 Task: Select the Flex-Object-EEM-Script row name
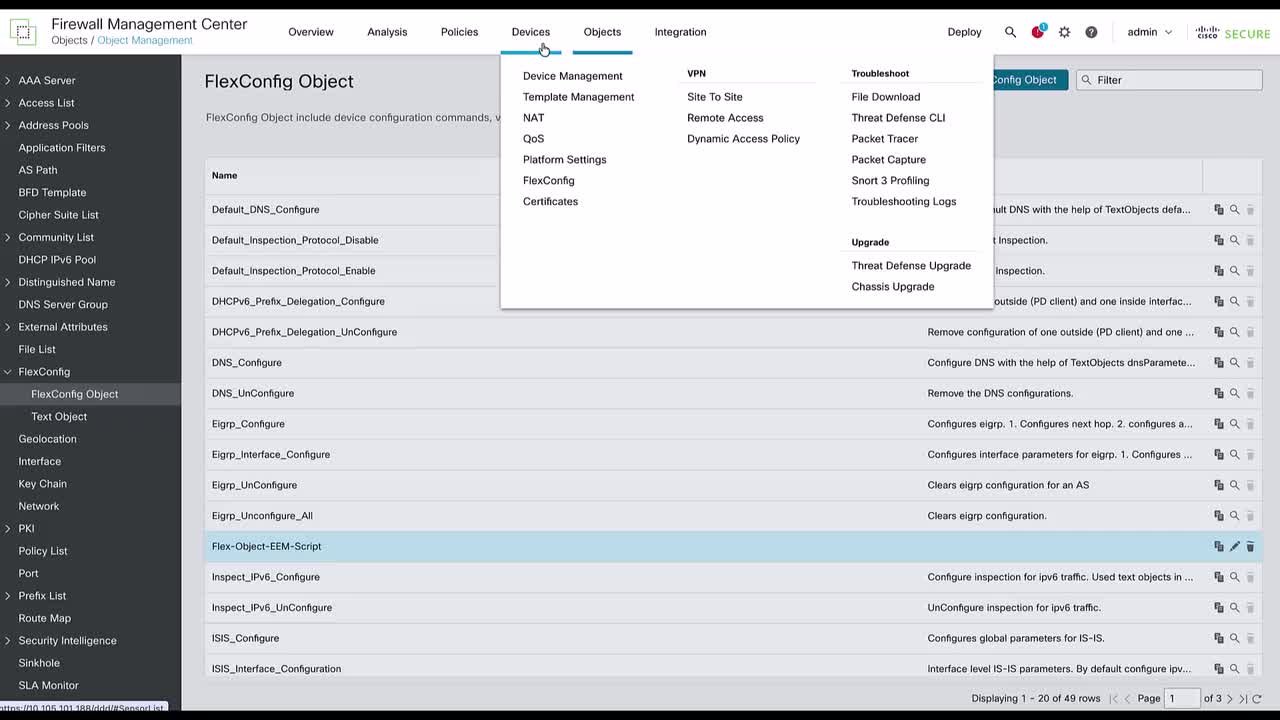(x=266, y=546)
